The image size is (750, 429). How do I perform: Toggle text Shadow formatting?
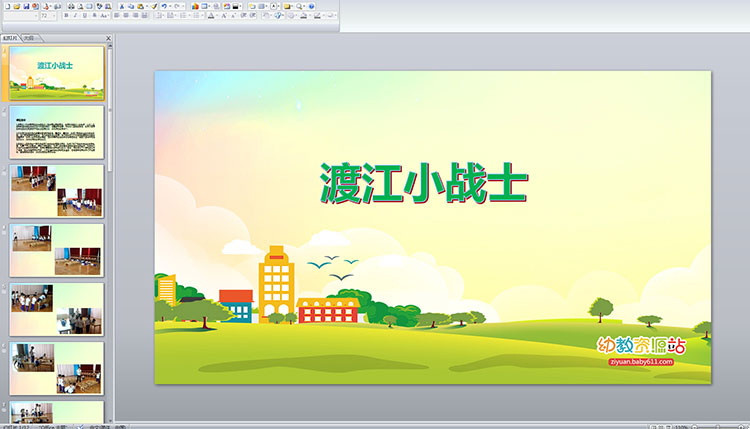tap(94, 15)
